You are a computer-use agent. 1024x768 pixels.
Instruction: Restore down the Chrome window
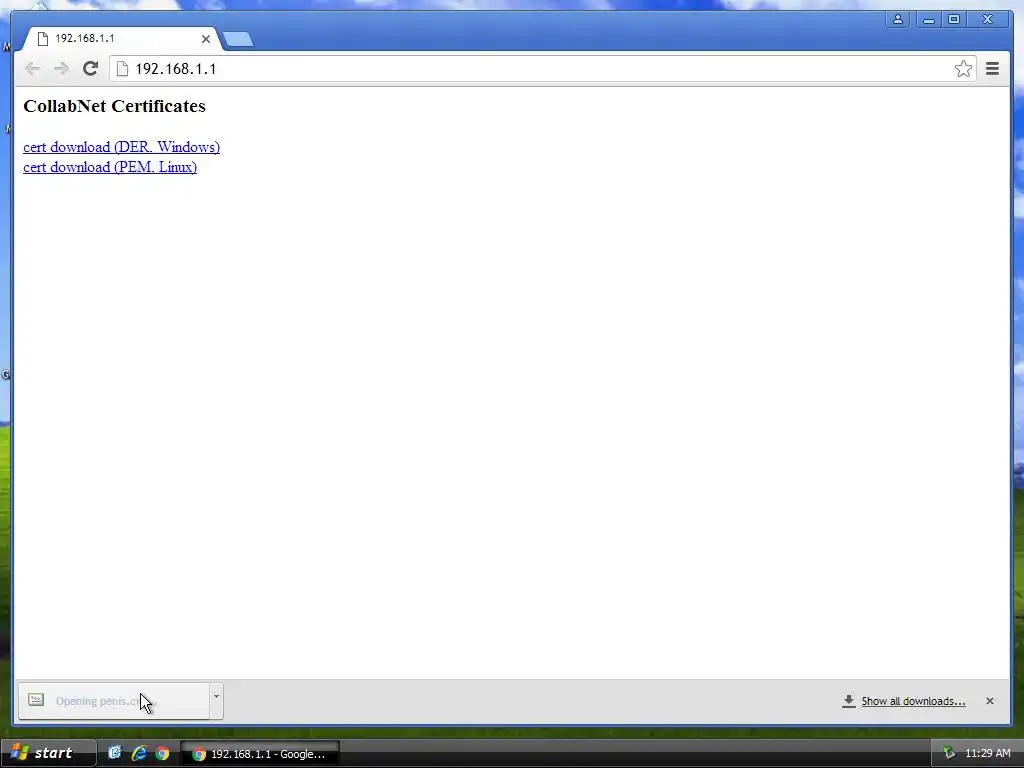[954, 20]
